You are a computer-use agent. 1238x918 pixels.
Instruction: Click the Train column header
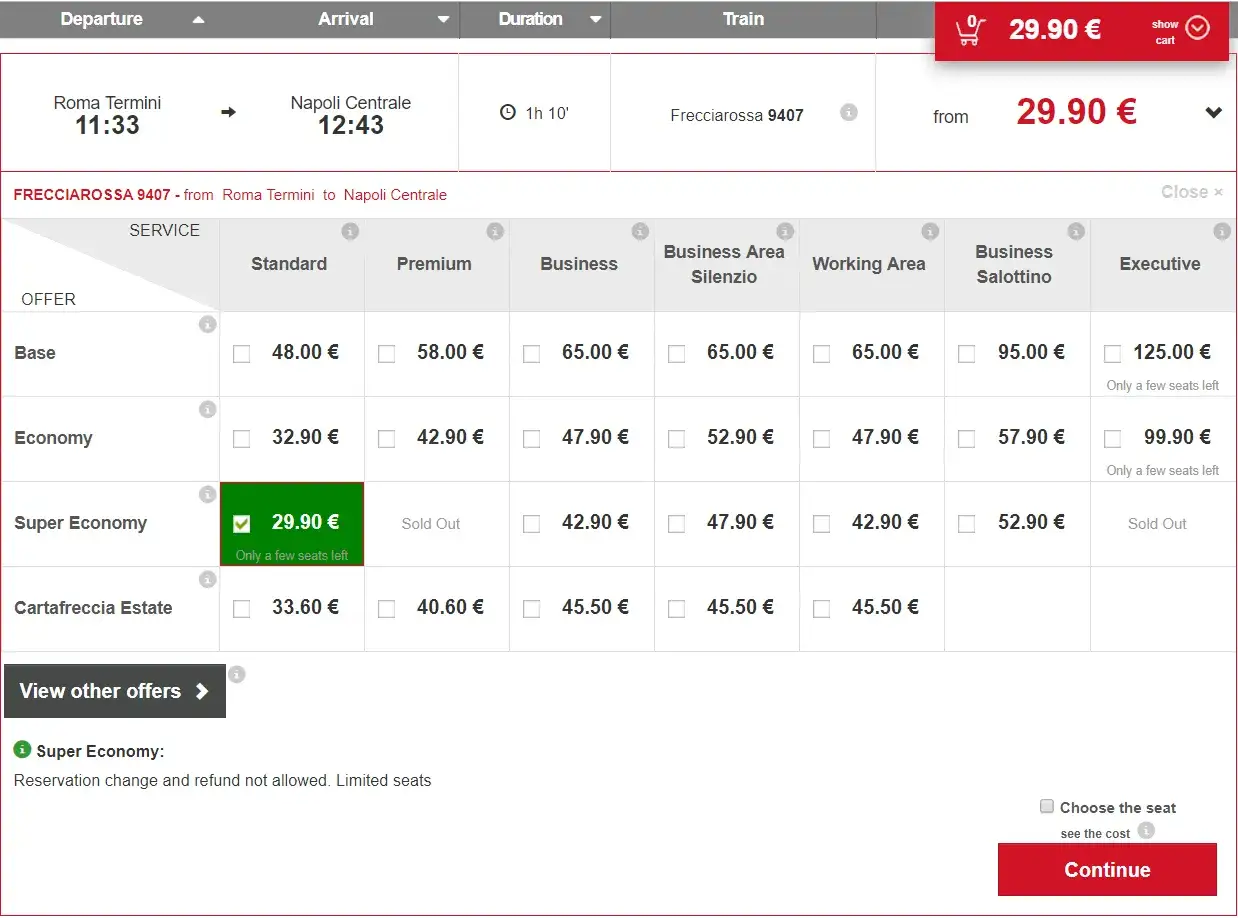[x=743, y=19]
